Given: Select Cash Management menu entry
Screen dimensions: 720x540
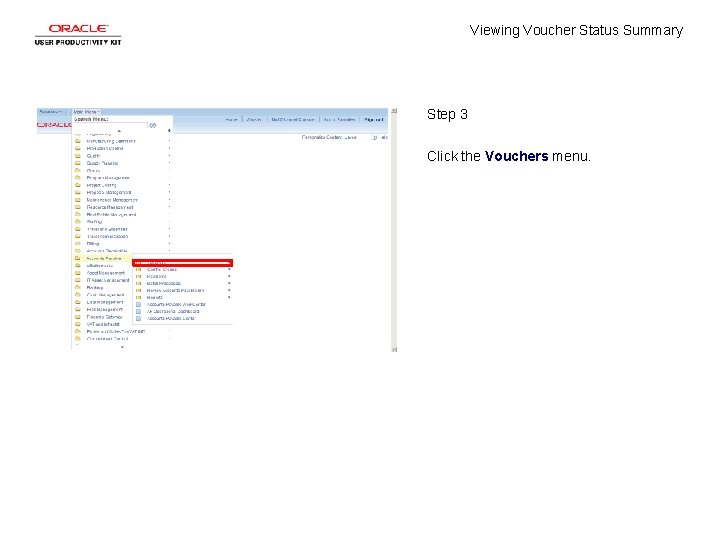Looking at the screenshot, I should coord(105,295).
